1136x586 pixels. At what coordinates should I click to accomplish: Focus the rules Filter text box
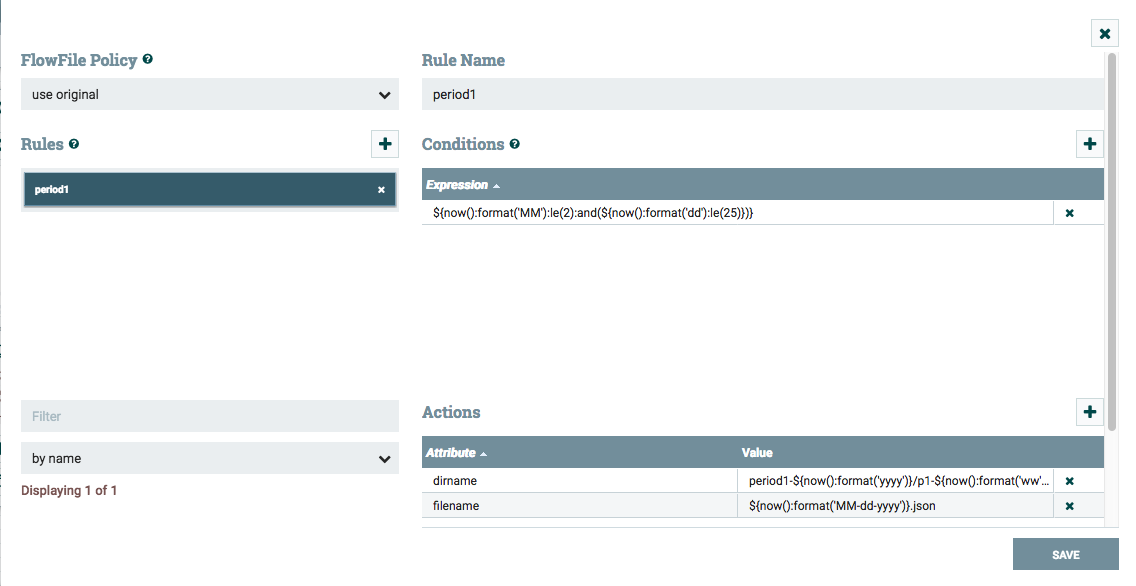[x=210, y=416]
